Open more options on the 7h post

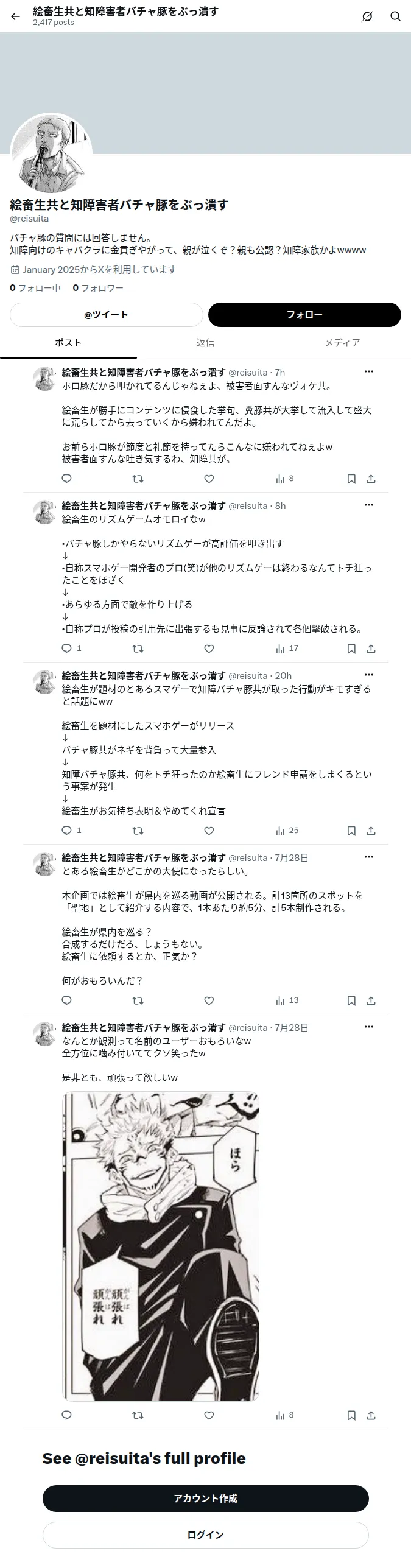369,371
